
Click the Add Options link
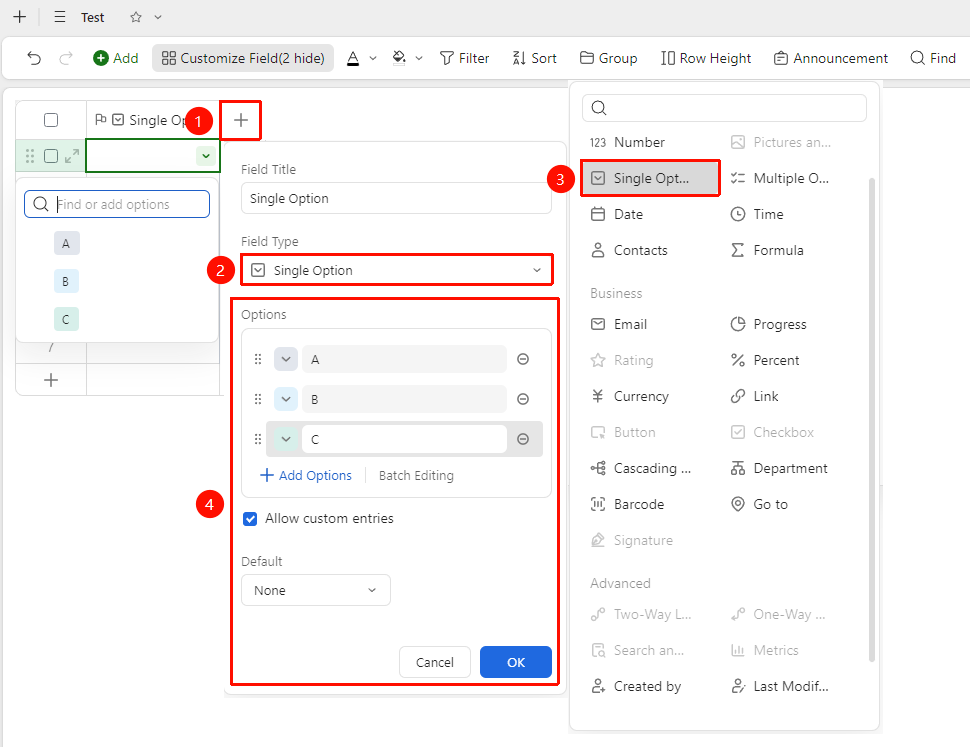tap(306, 476)
